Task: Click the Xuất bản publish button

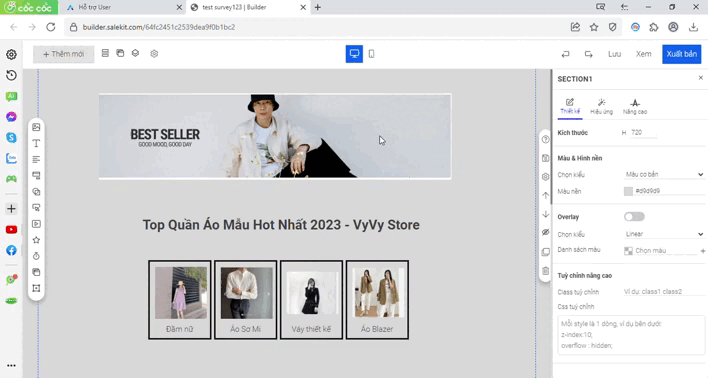Action: click(681, 54)
